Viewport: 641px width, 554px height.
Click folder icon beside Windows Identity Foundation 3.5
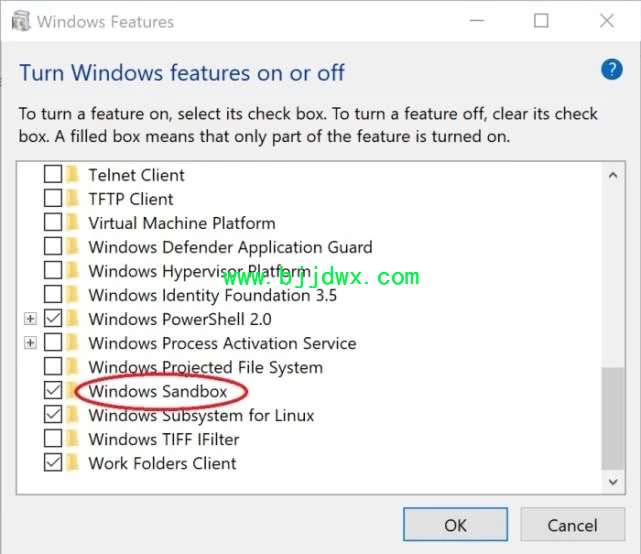(72, 295)
